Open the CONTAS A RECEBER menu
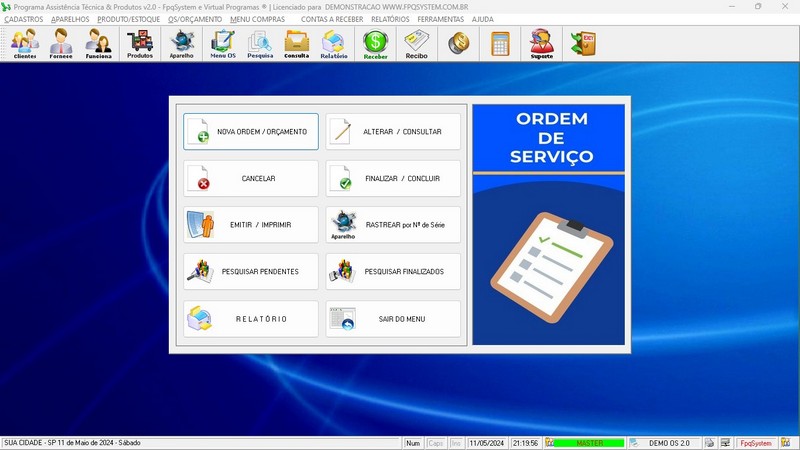This screenshot has height=450, width=800. coord(332,19)
